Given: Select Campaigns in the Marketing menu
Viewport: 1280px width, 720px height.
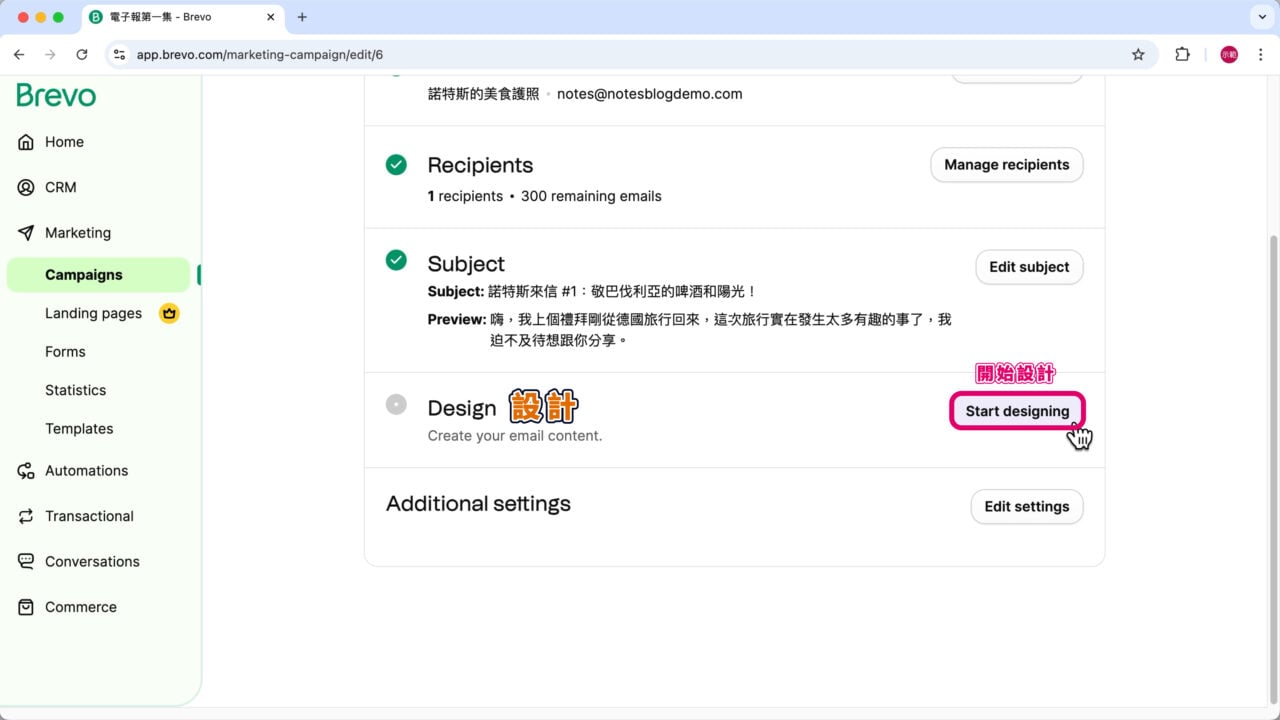Looking at the screenshot, I should click(x=83, y=274).
